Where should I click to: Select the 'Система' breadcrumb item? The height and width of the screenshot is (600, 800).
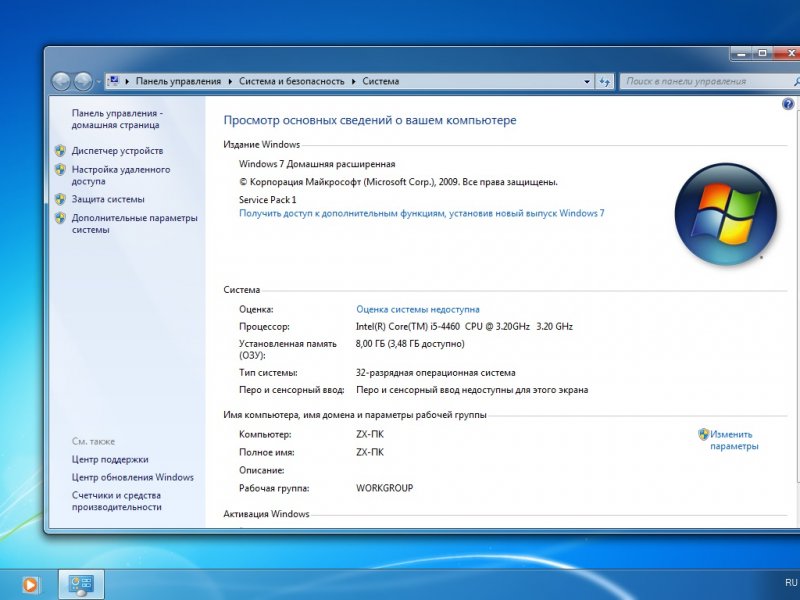[x=381, y=81]
